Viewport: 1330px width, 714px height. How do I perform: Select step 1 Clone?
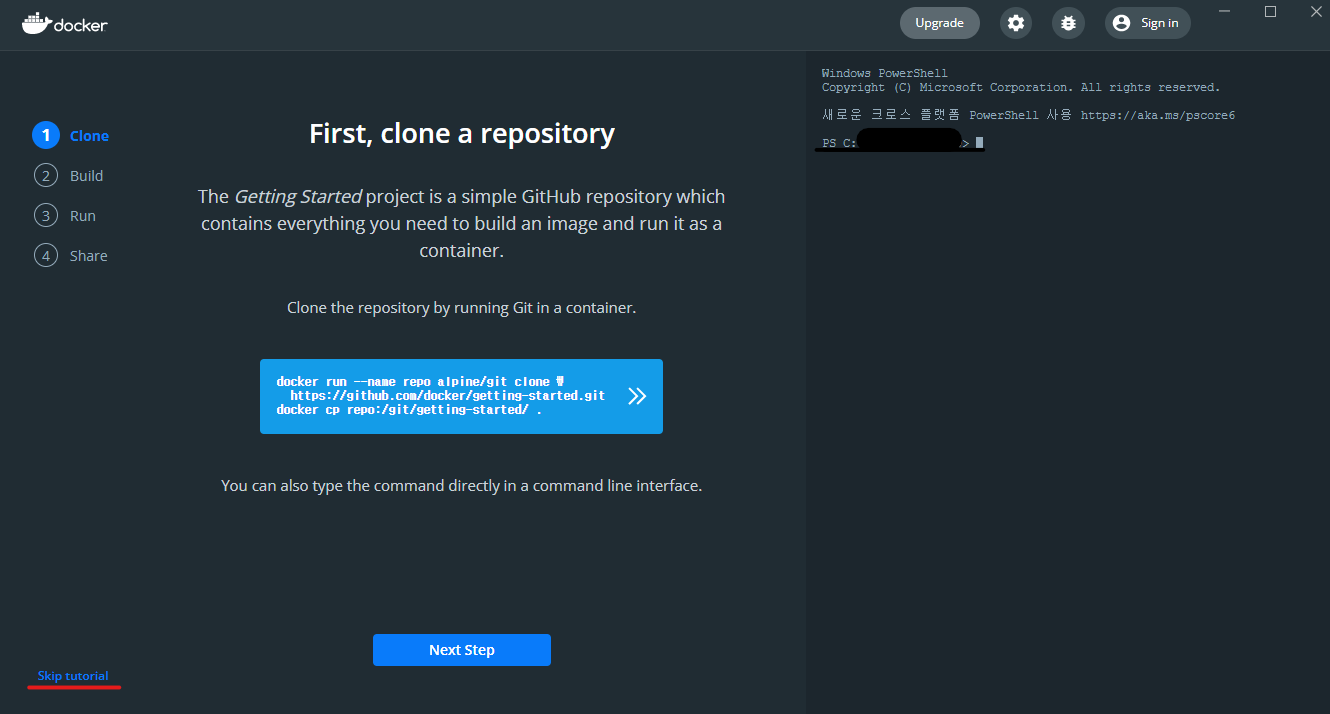pos(71,136)
